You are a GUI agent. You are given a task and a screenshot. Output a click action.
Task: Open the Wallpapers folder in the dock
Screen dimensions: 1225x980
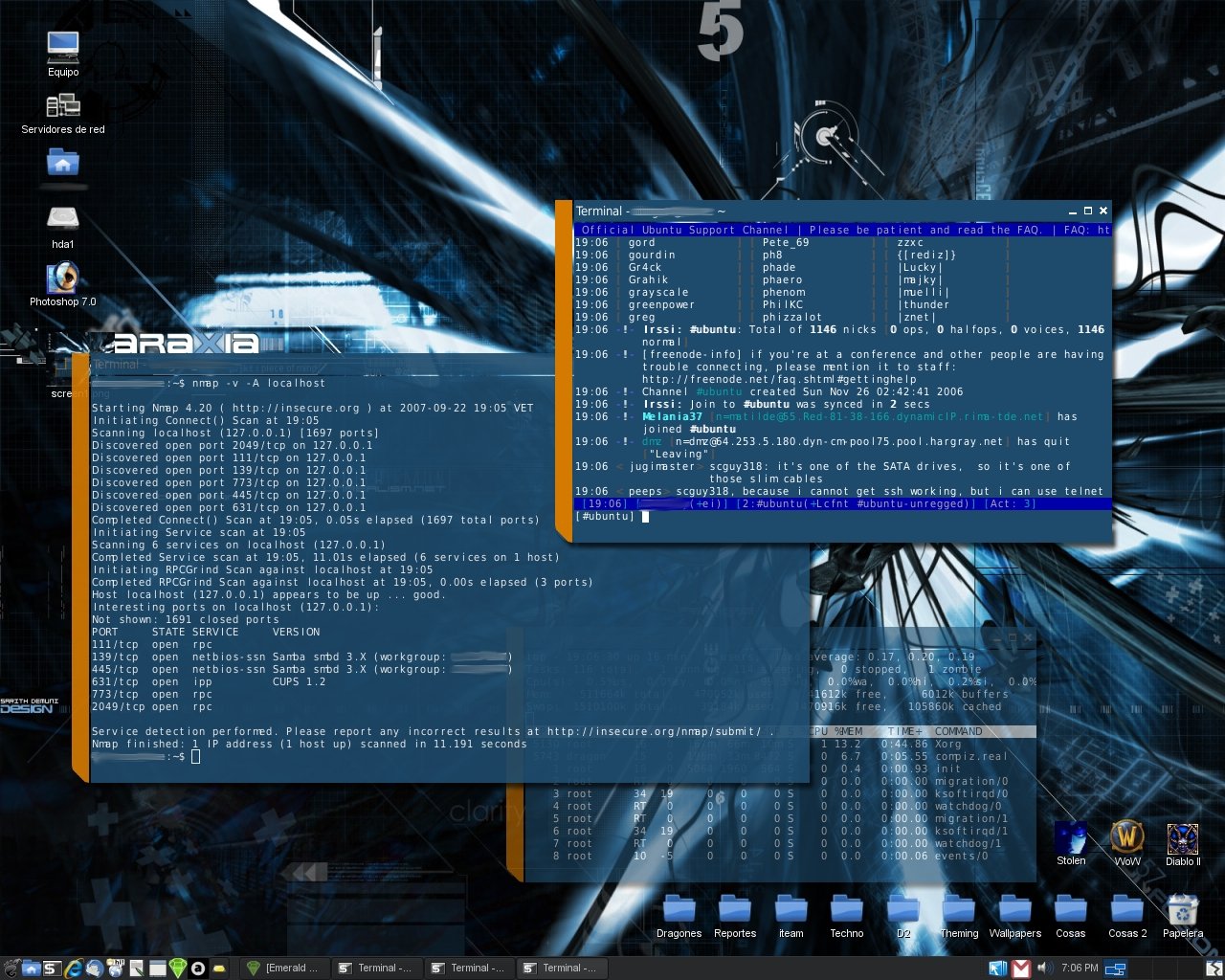1014,911
